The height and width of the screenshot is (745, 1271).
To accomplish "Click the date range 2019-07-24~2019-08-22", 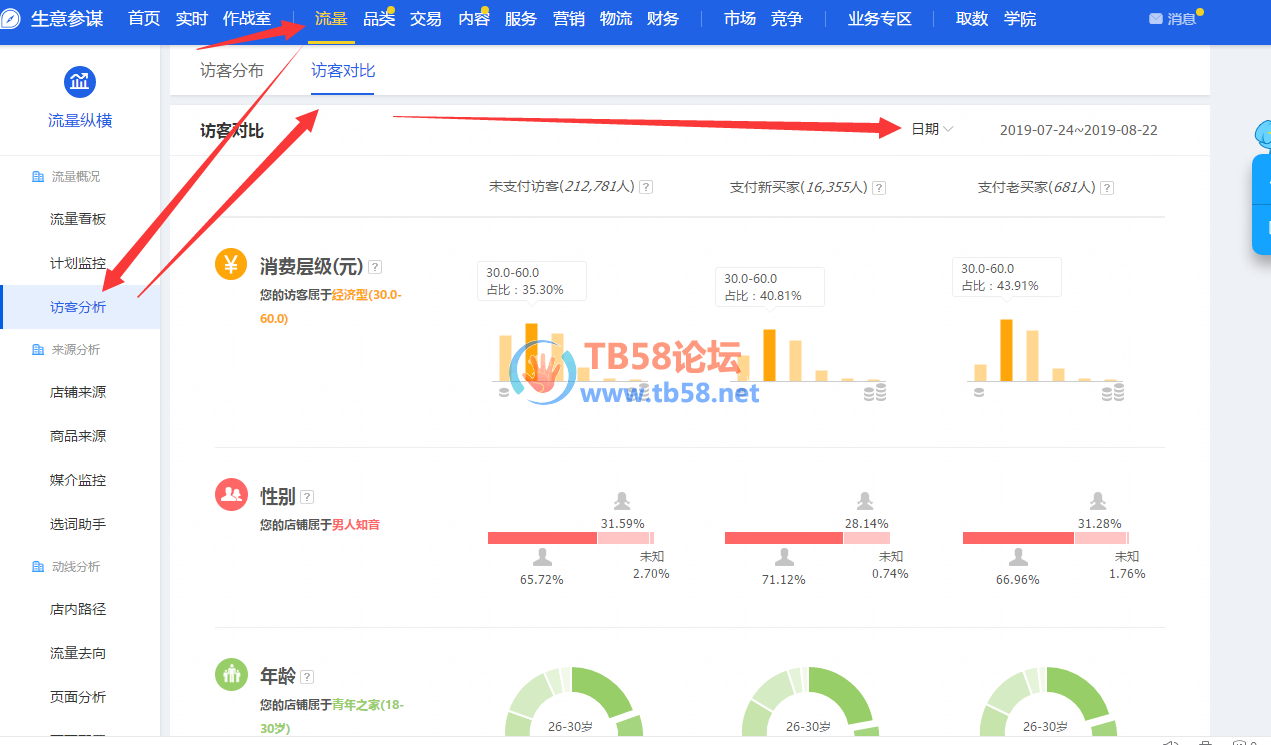I will 1078,130.
